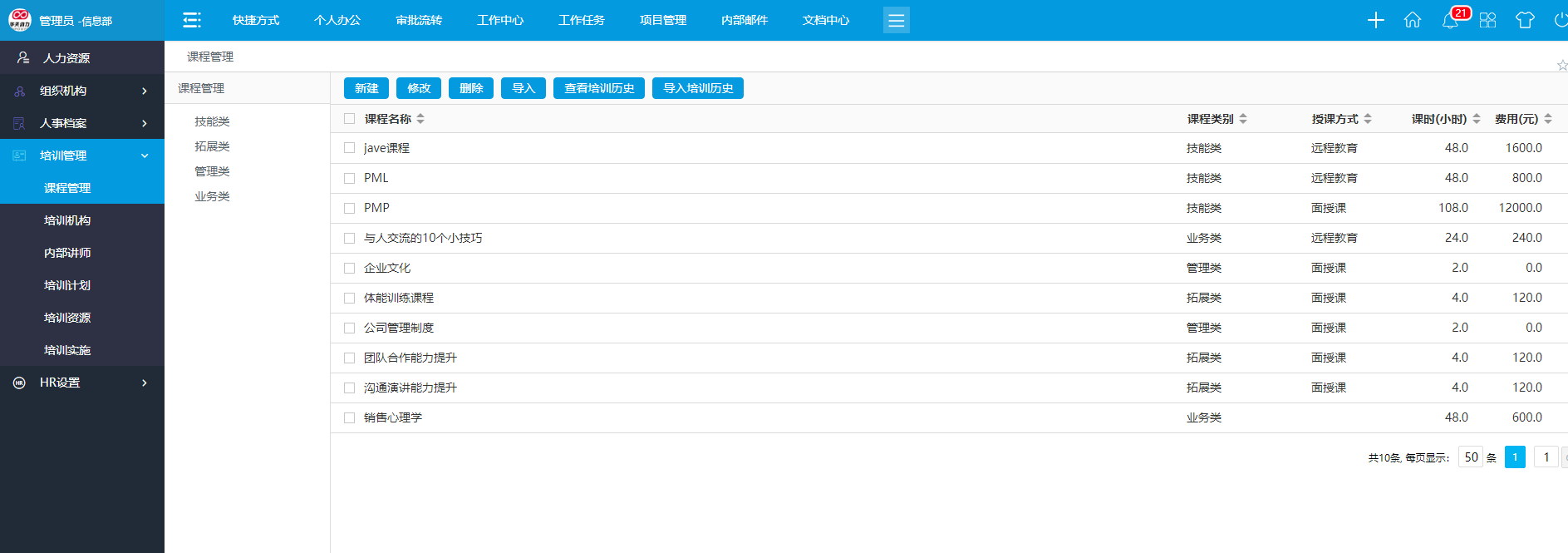Sort by 课程名称 column arrows
Screen dimensions: 1568x553
[x=420, y=119]
